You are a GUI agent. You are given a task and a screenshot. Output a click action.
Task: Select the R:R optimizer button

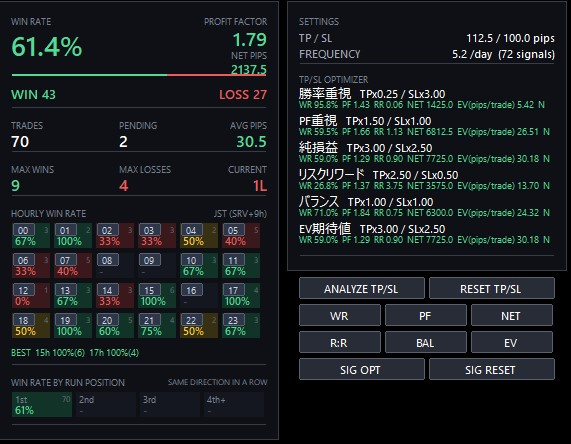point(340,342)
